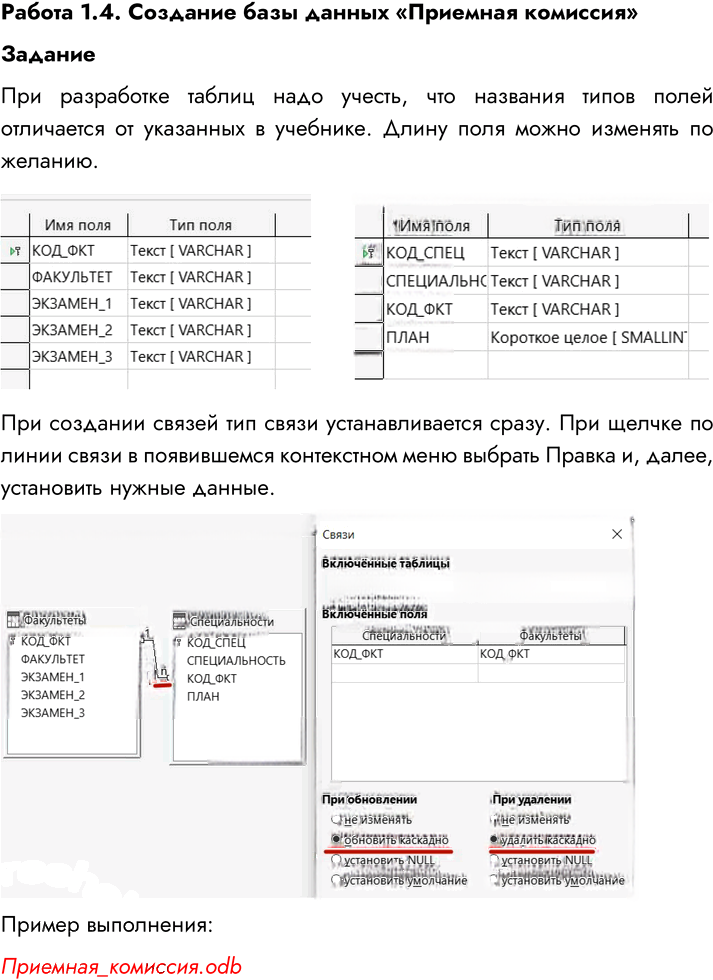Viewport: 713px width, 980px height.
Task: Click the row selector left of ЭКЗАМЕН_2 row
Action: click(x=15, y=330)
